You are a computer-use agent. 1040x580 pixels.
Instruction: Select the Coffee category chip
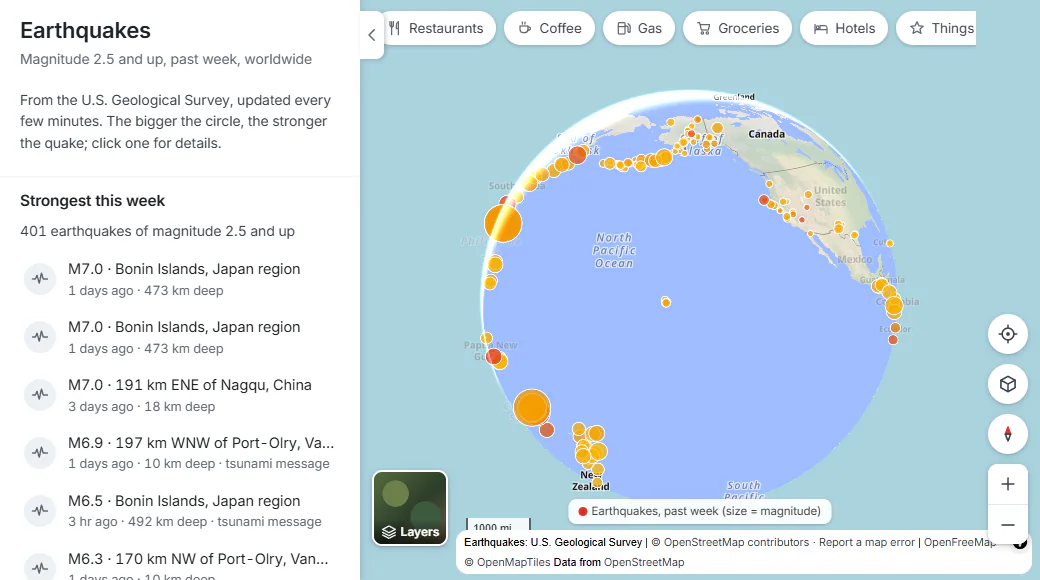point(549,29)
